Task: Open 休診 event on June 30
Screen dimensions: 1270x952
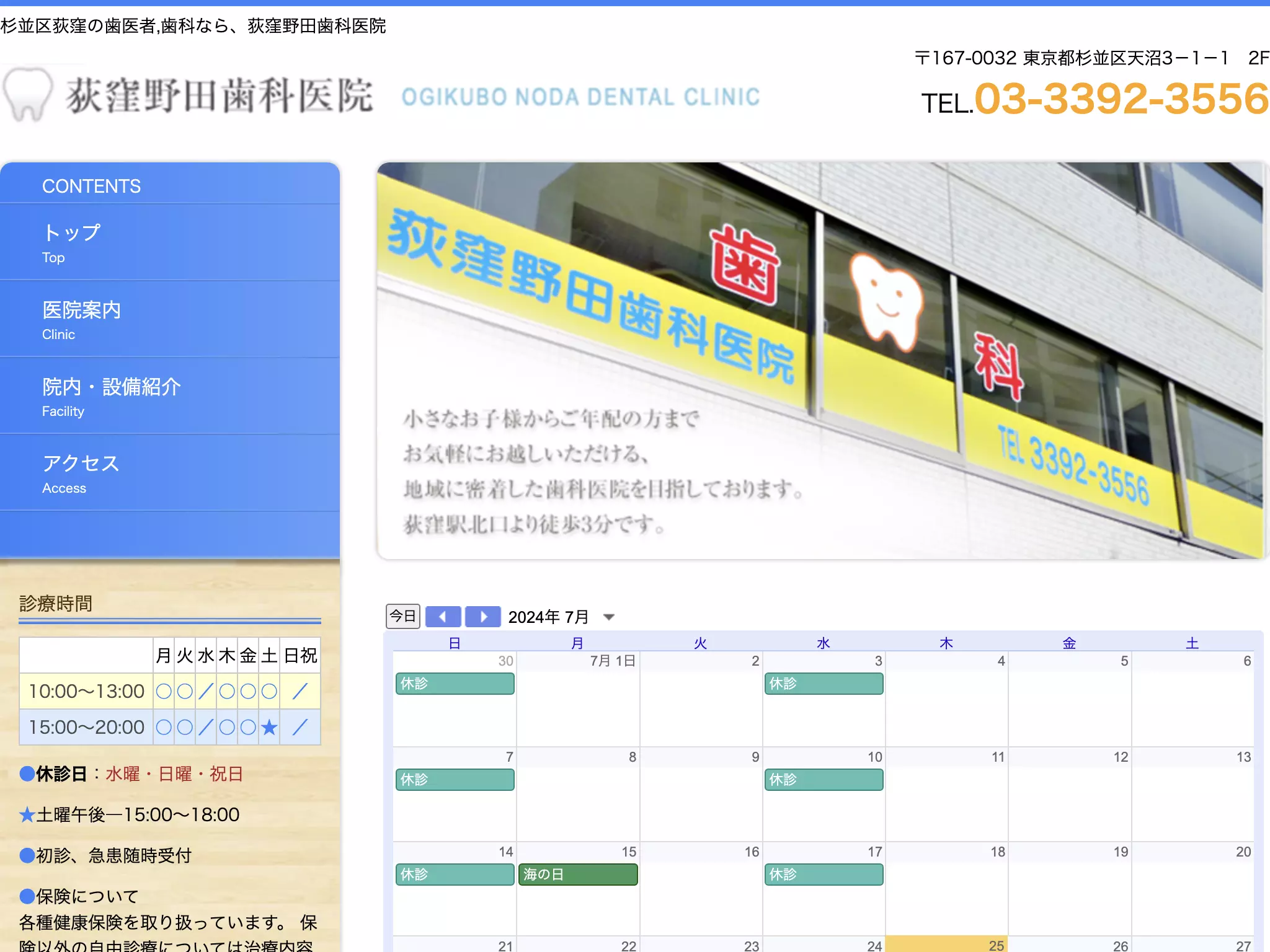Action: tap(455, 684)
